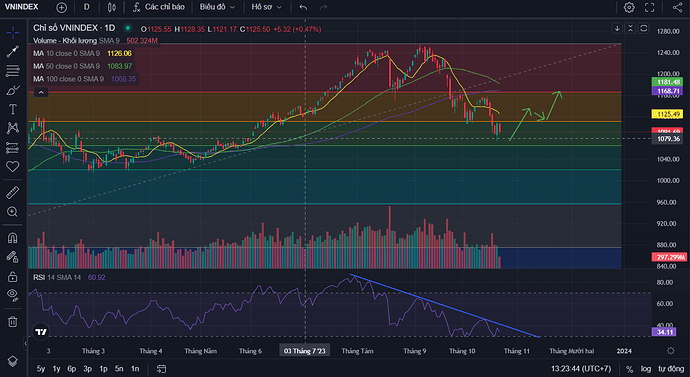The image size is (690, 377).
Task: Click the 03 Tháng 7 '23 date label
Action: coord(305,351)
